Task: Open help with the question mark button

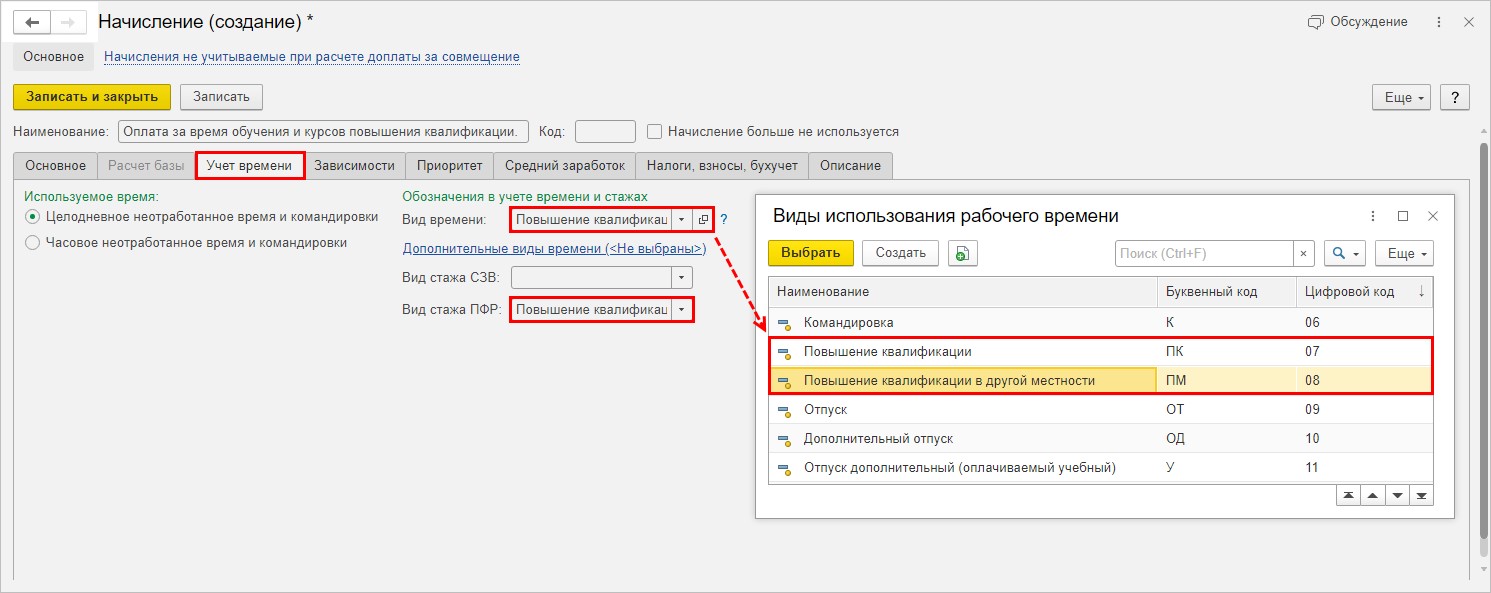Action: 1454,97
